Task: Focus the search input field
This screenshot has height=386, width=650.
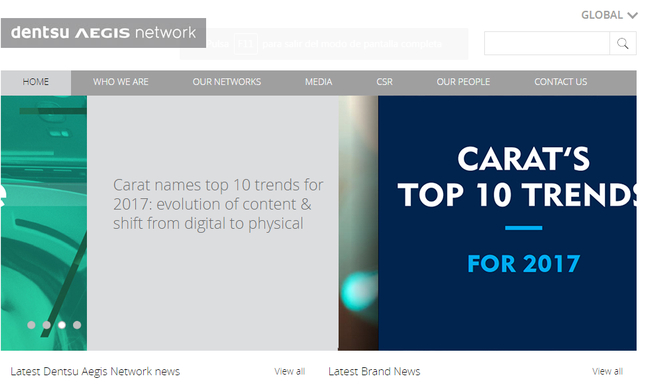Action: point(547,43)
